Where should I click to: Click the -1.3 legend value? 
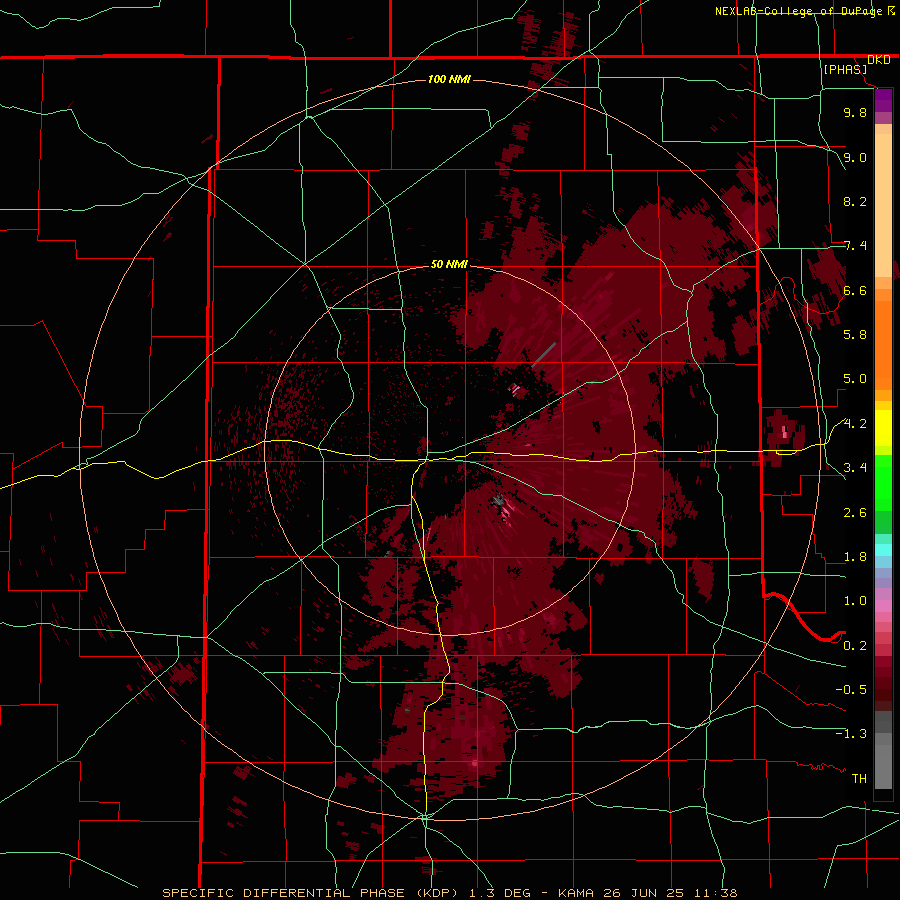point(851,734)
